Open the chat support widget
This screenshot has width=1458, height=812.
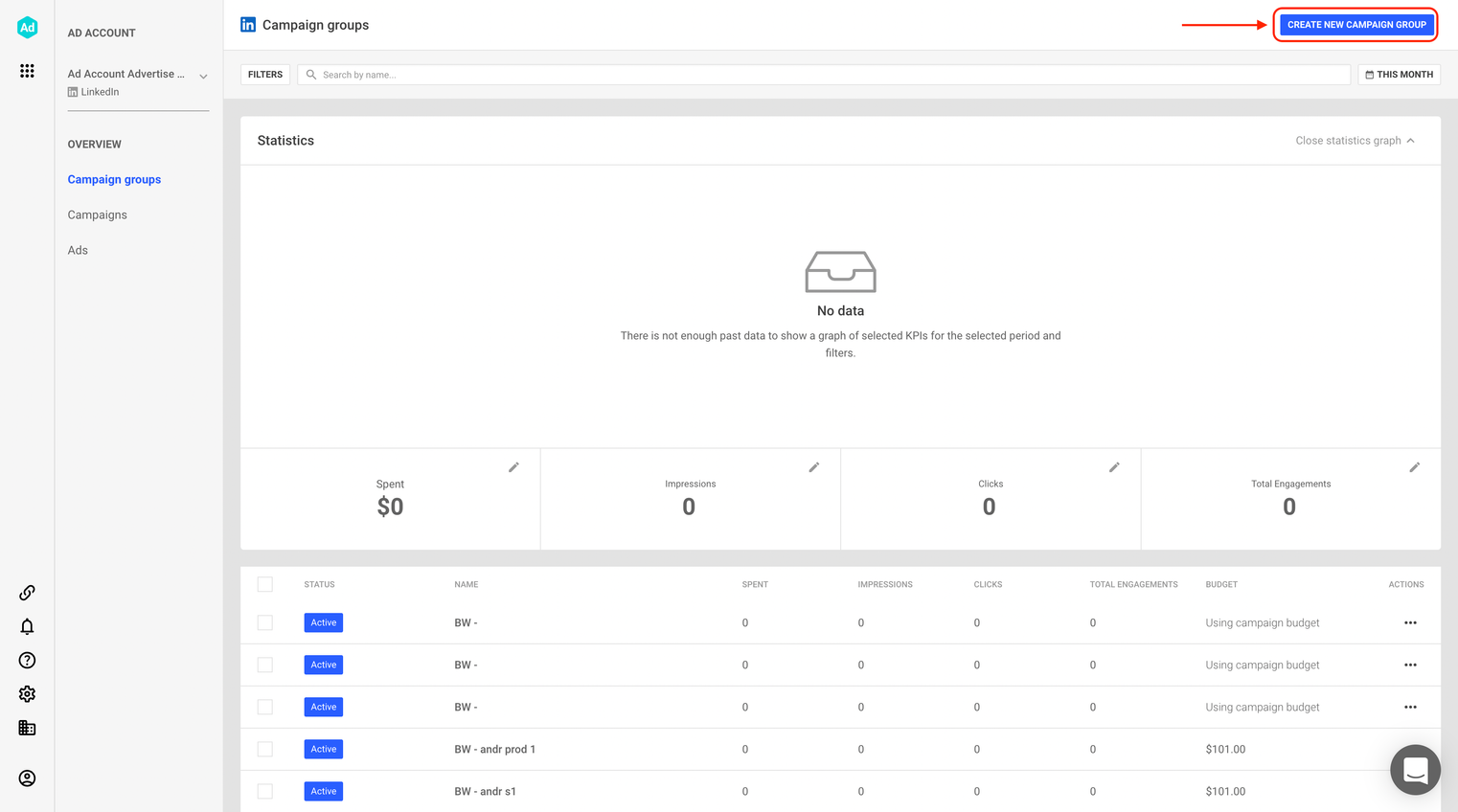coord(1415,770)
